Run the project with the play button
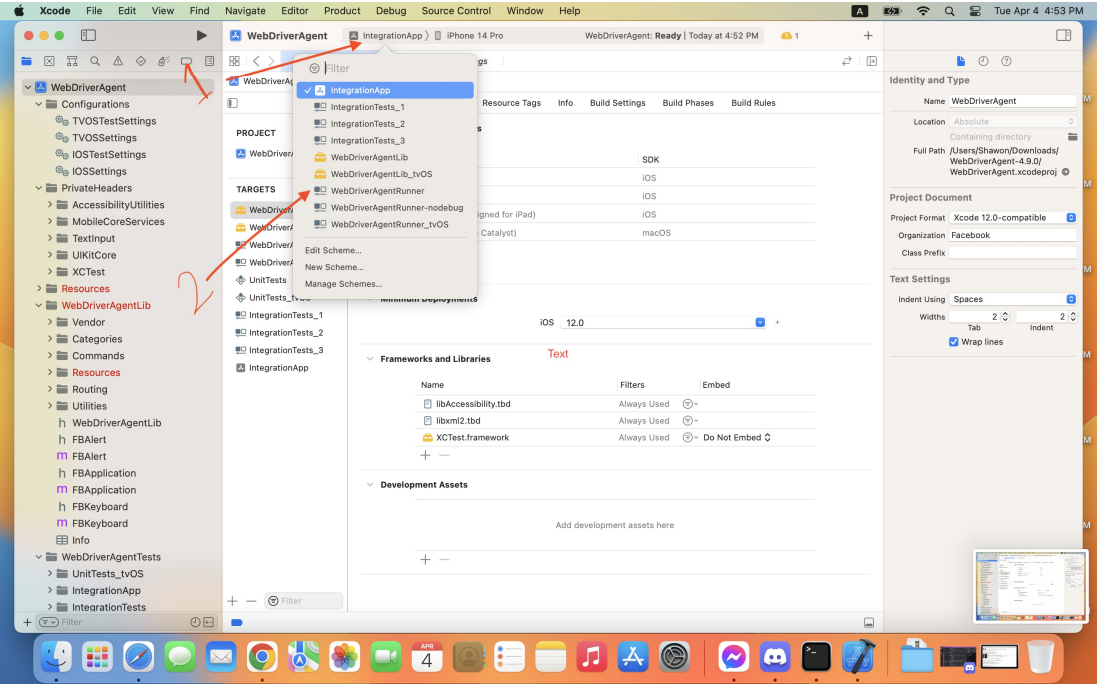This screenshot has width=1097, height=684. (201, 36)
